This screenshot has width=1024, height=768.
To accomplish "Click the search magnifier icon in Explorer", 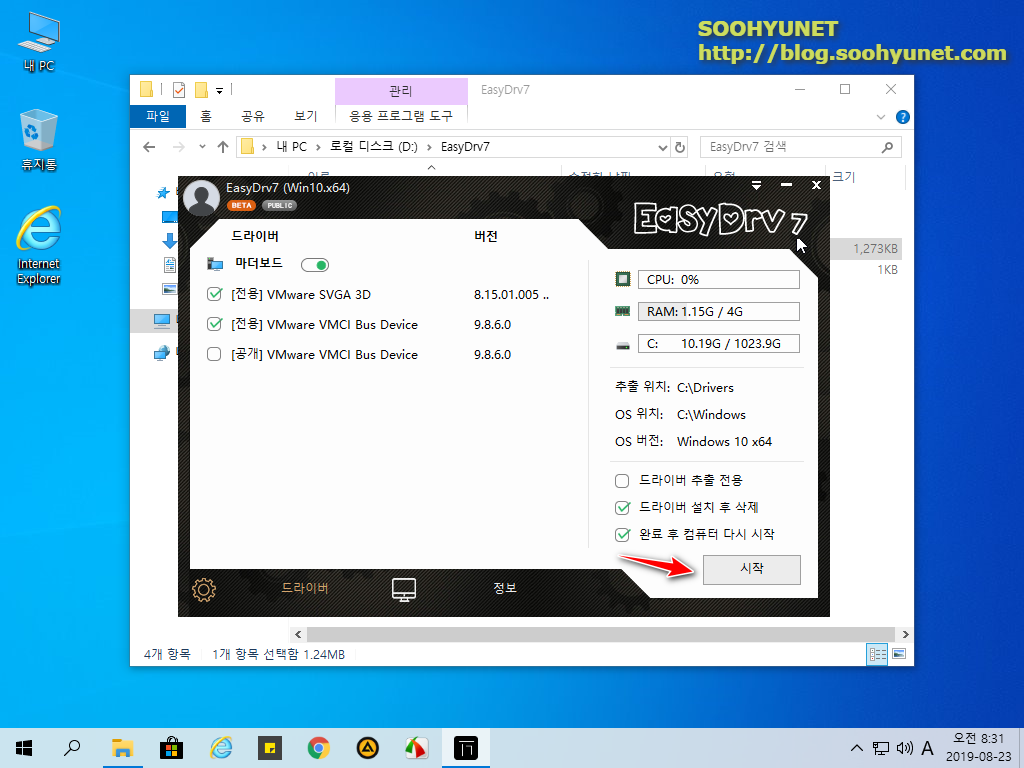I will tap(887, 147).
